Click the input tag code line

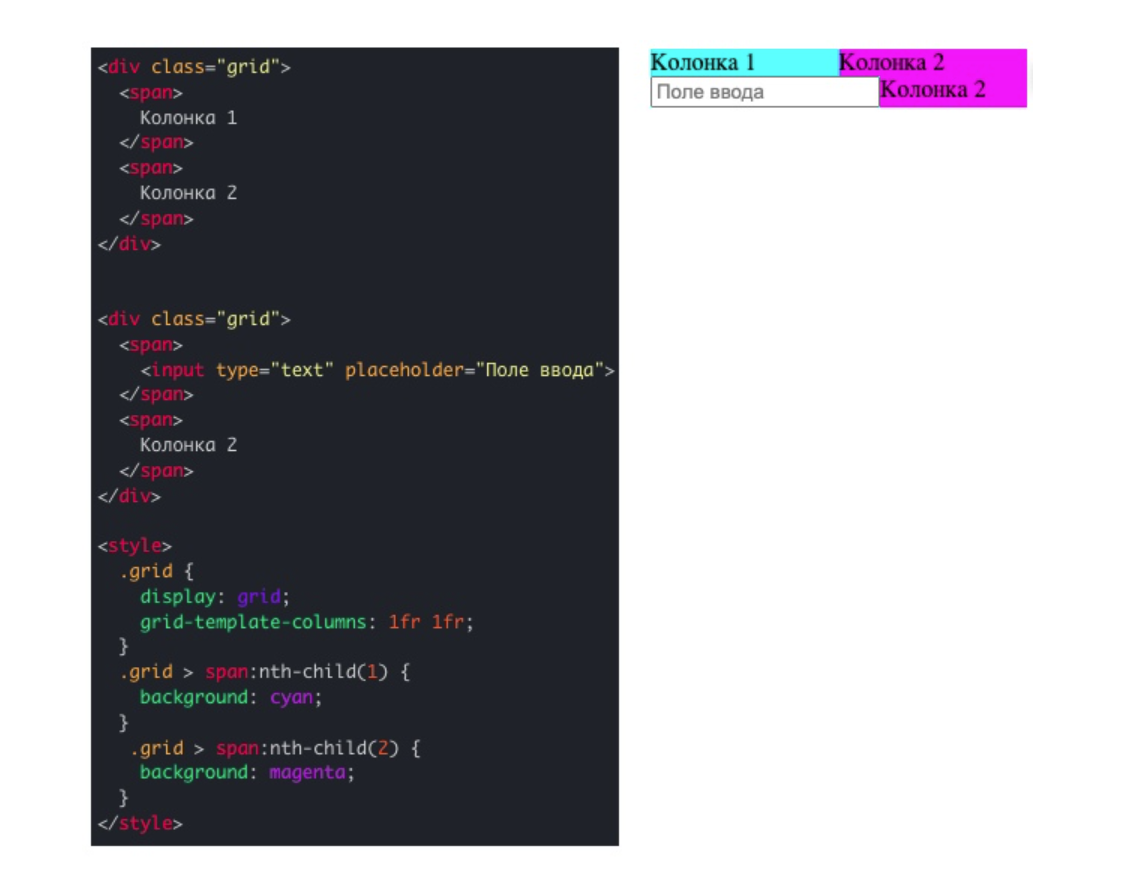pyautogui.click(x=377, y=370)
